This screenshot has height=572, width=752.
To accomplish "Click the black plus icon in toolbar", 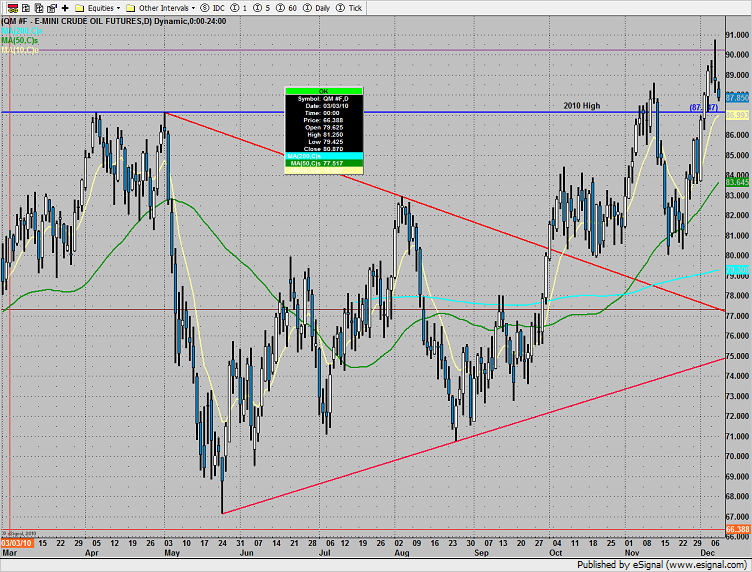I will point(65,8).
